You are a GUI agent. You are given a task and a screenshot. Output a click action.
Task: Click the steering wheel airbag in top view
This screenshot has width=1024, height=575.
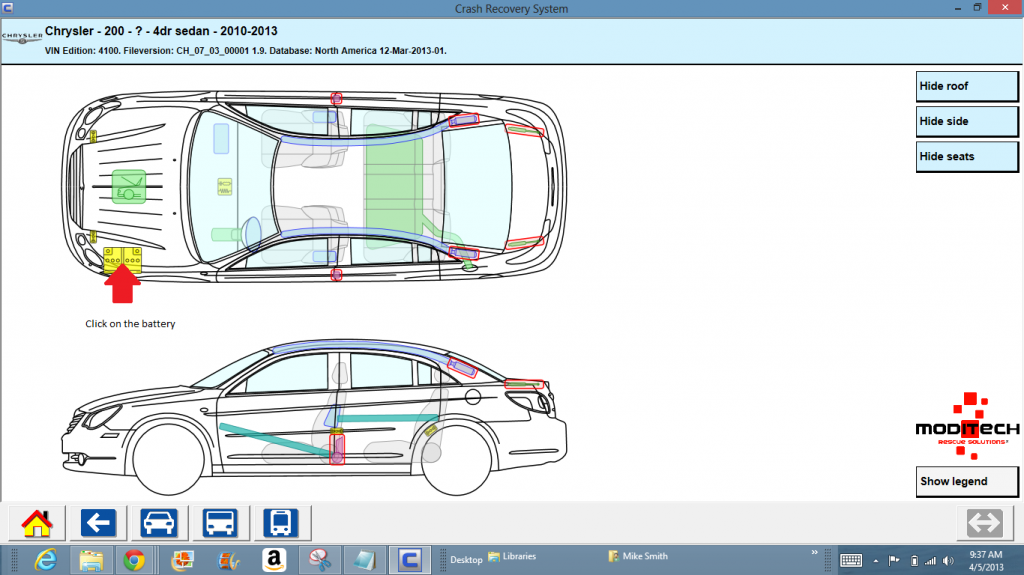click(251, 233)
